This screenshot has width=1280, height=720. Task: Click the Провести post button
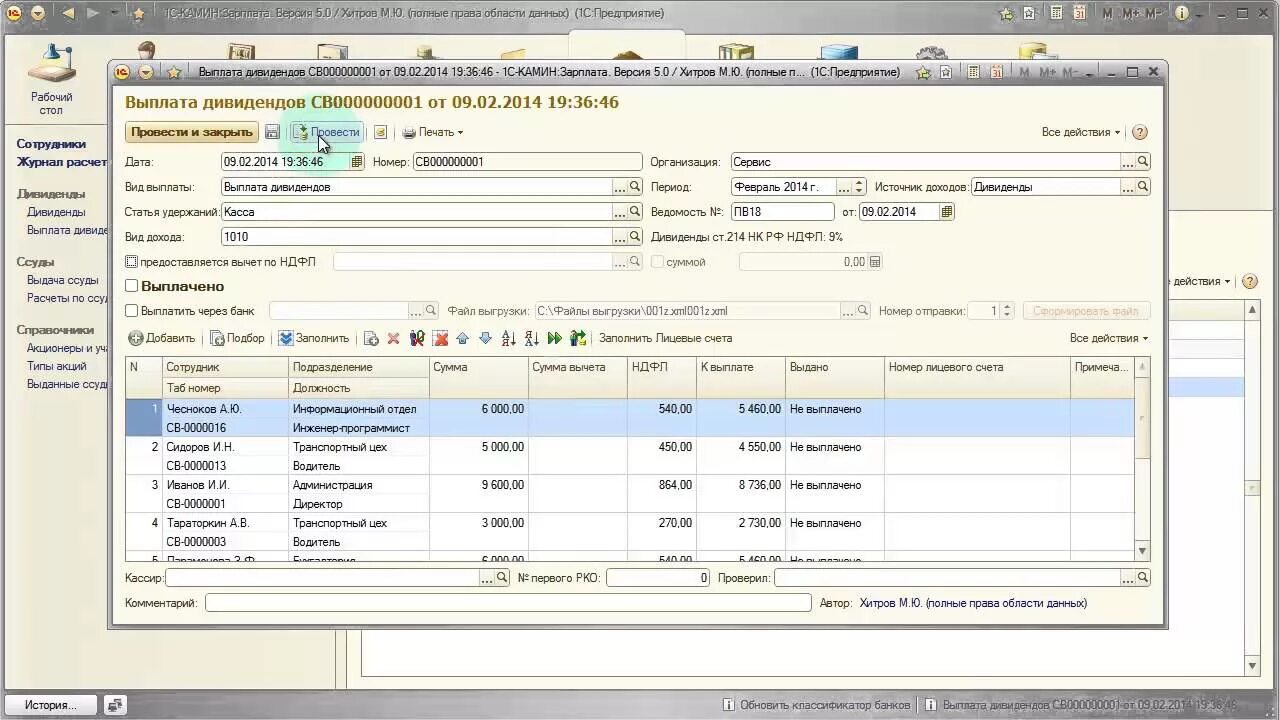point(326,132)
